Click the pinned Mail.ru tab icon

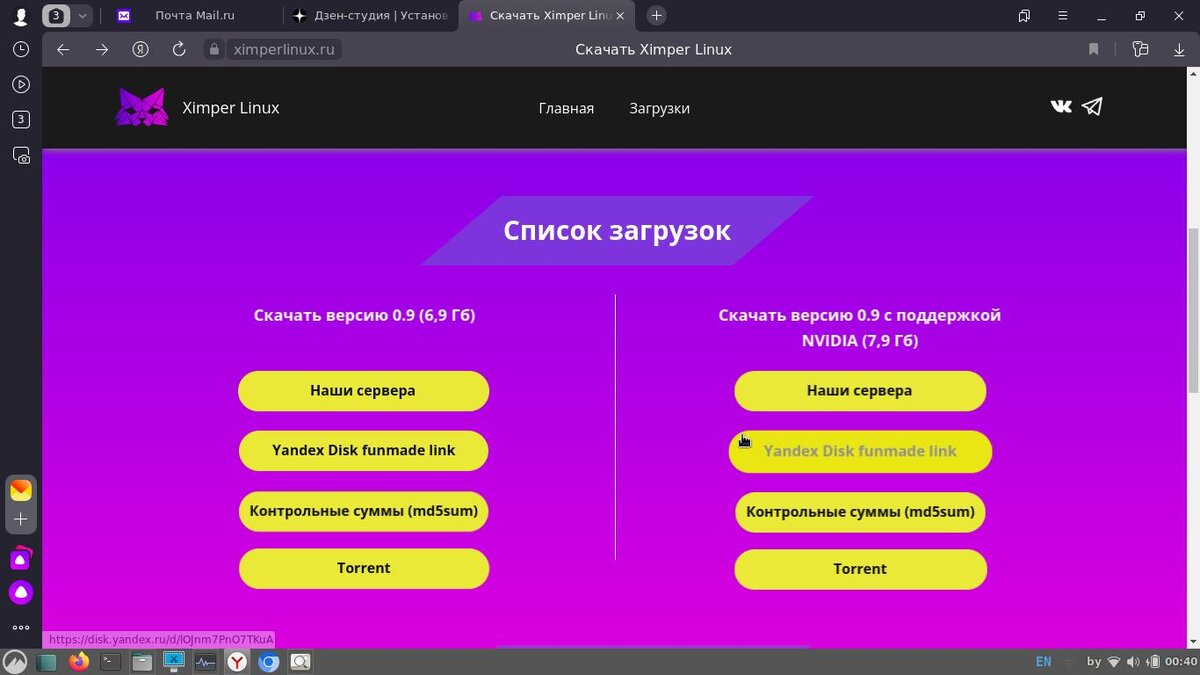[124, 16]
